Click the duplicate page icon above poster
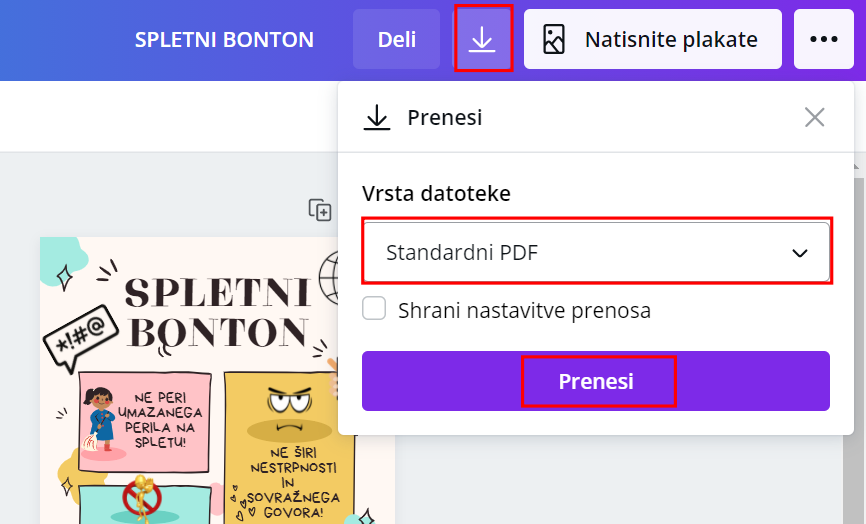 [x=320, y=210]
